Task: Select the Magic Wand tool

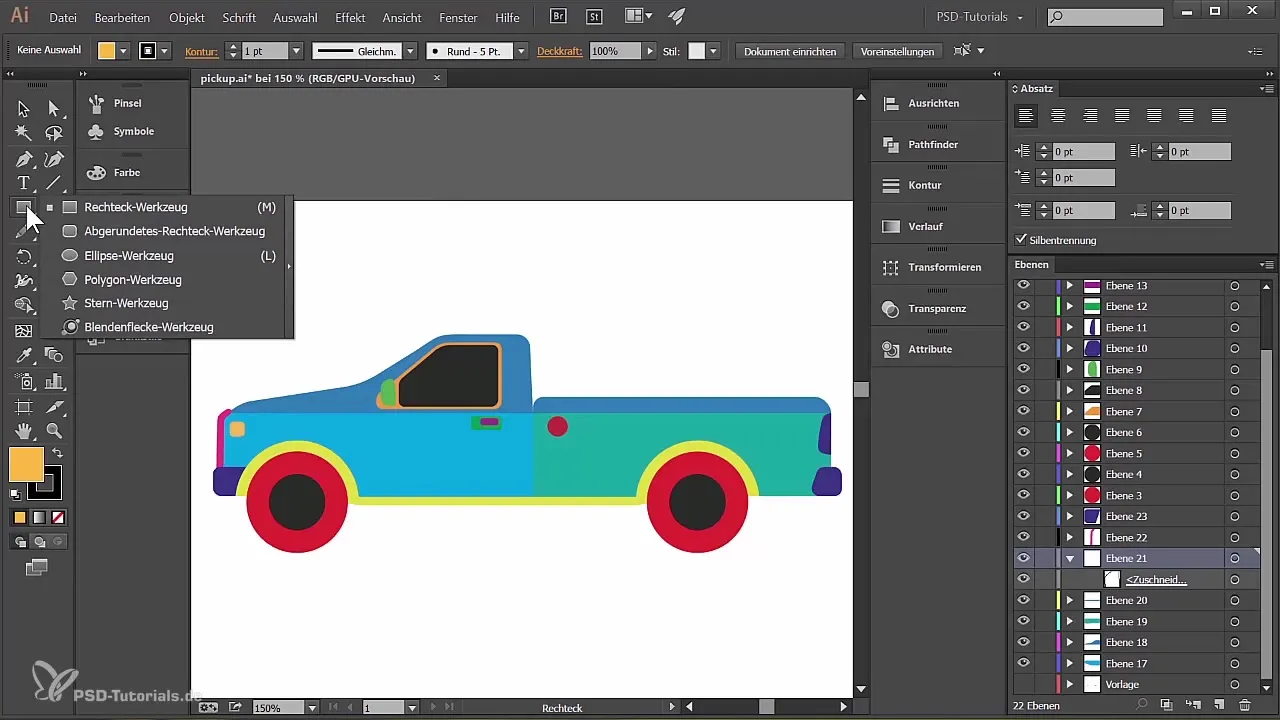Action: pos(24,133)
